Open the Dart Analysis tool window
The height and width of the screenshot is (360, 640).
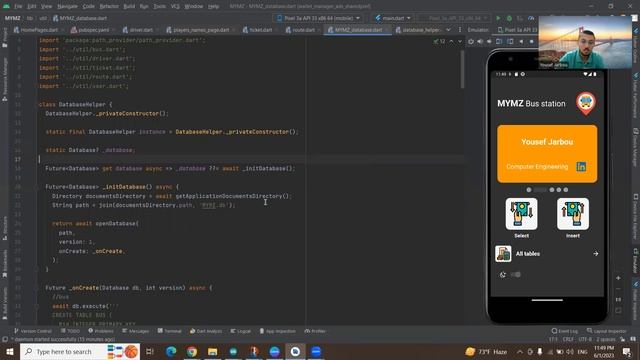click(x=206, y=331)
